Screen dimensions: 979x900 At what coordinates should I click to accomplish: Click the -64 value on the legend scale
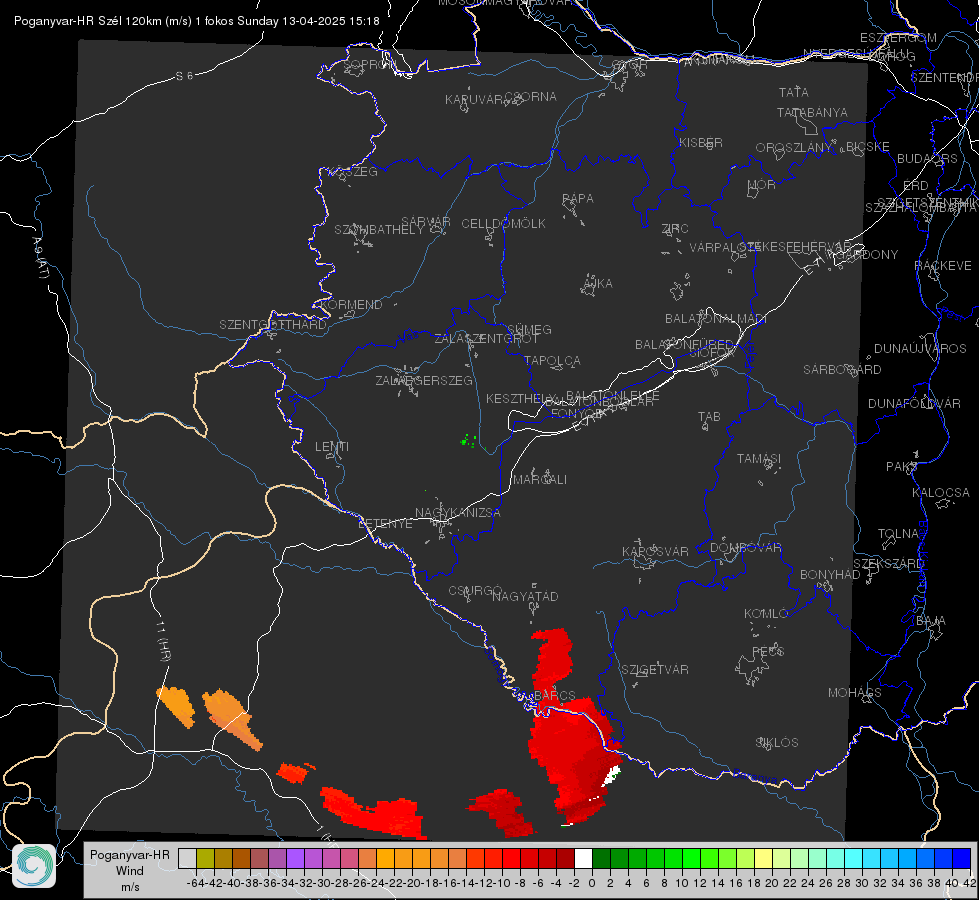coord(195,883)
